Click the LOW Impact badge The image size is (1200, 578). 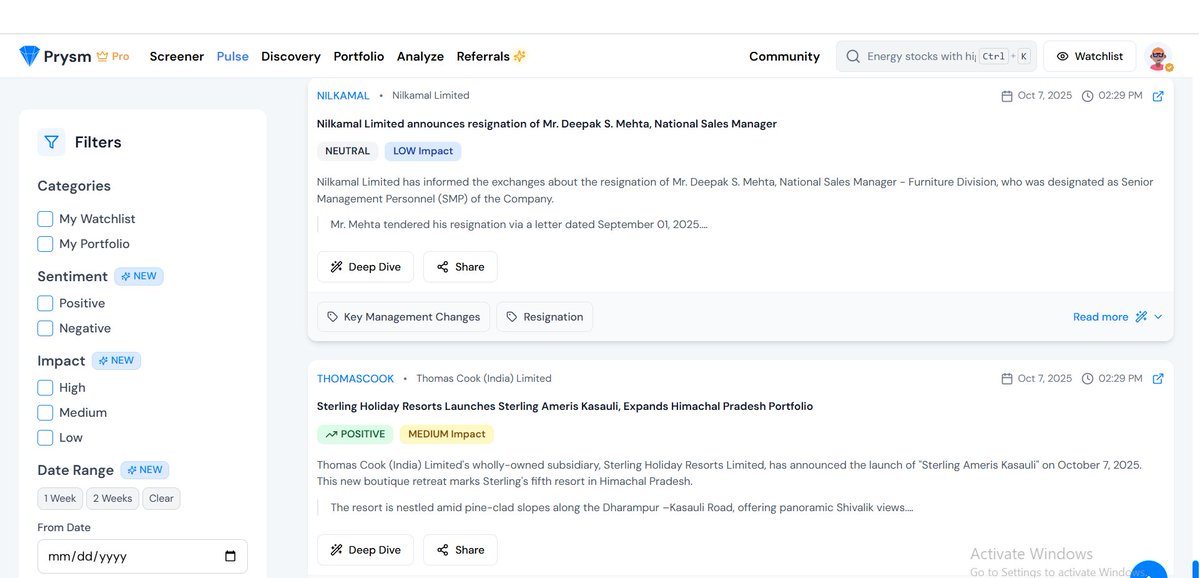pyautogui.click(x=423, y=151)
